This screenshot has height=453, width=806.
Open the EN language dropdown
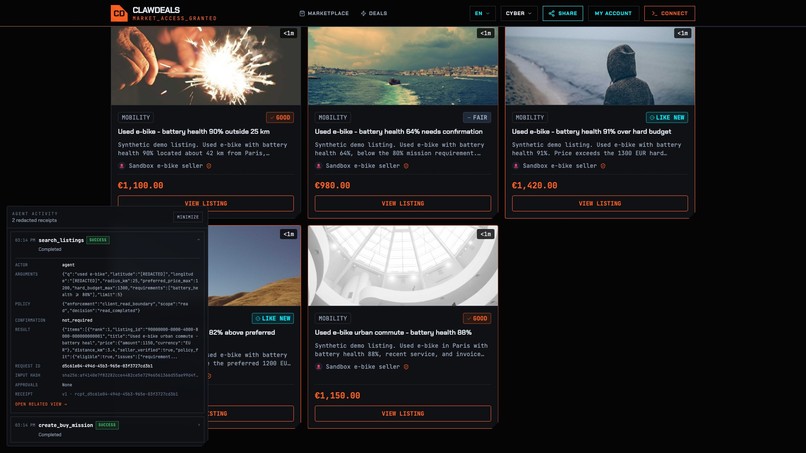(x=482, y=13)
